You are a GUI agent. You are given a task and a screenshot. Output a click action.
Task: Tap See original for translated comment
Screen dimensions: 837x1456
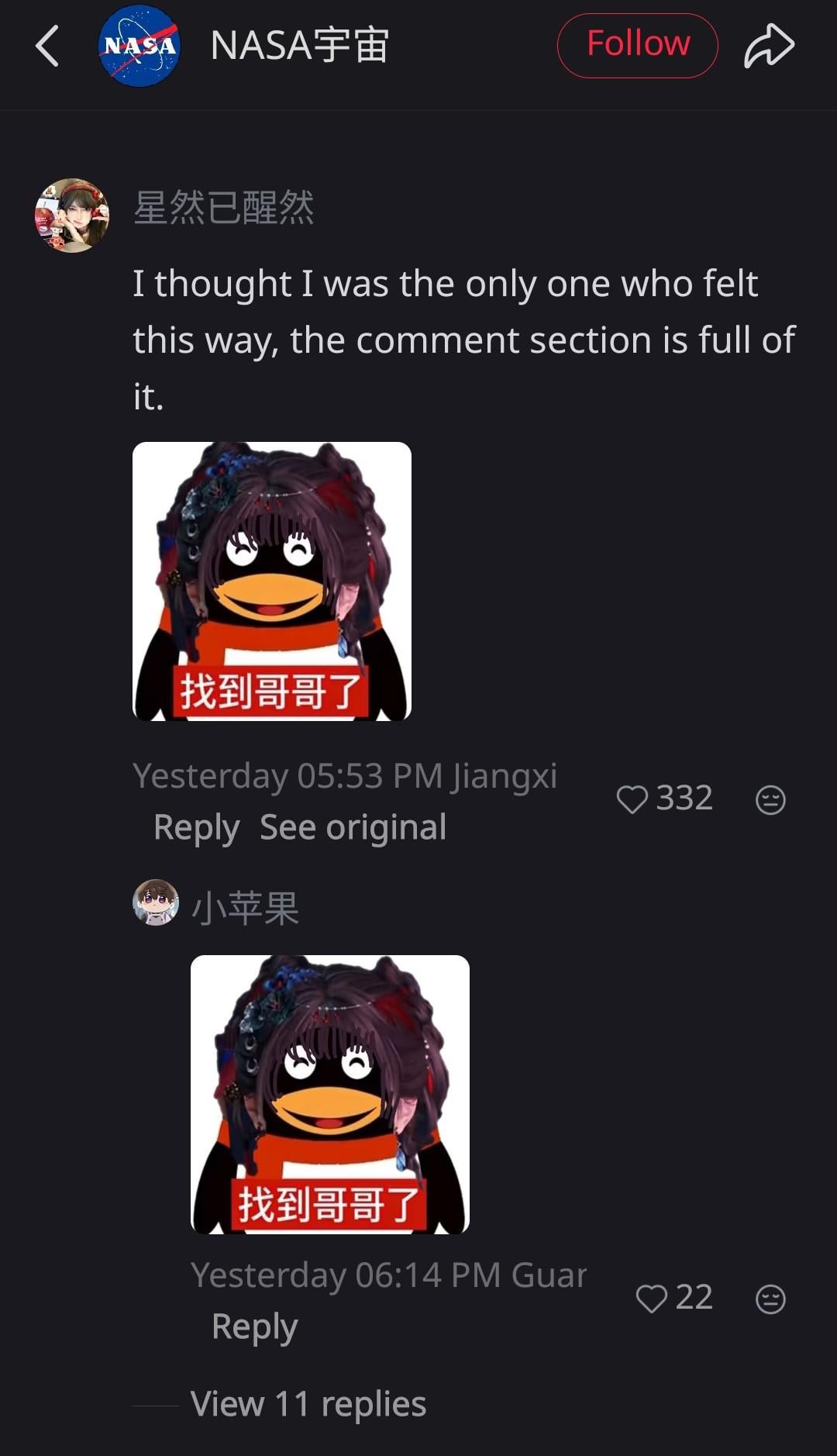[x=353, y=827]
